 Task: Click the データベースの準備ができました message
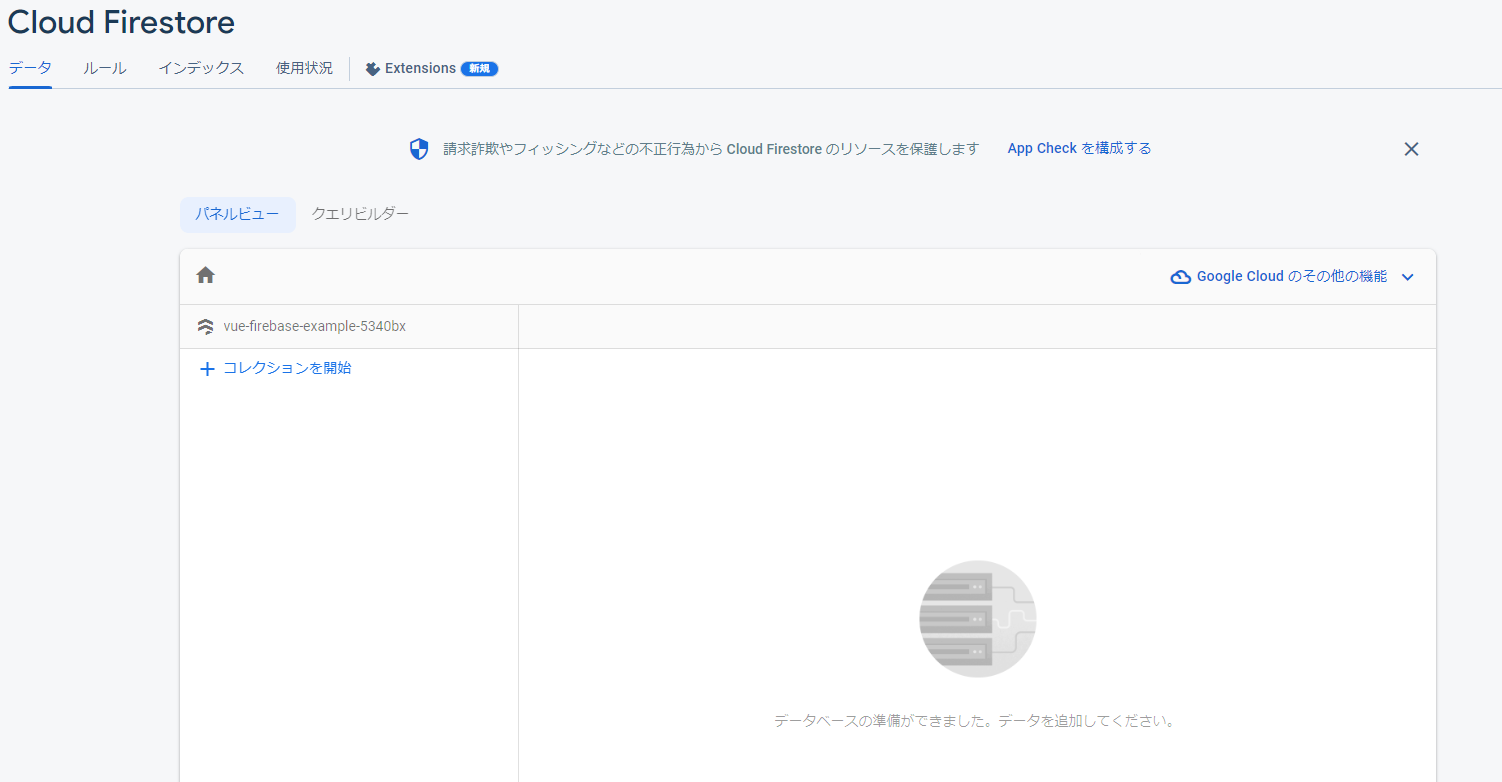974,720
